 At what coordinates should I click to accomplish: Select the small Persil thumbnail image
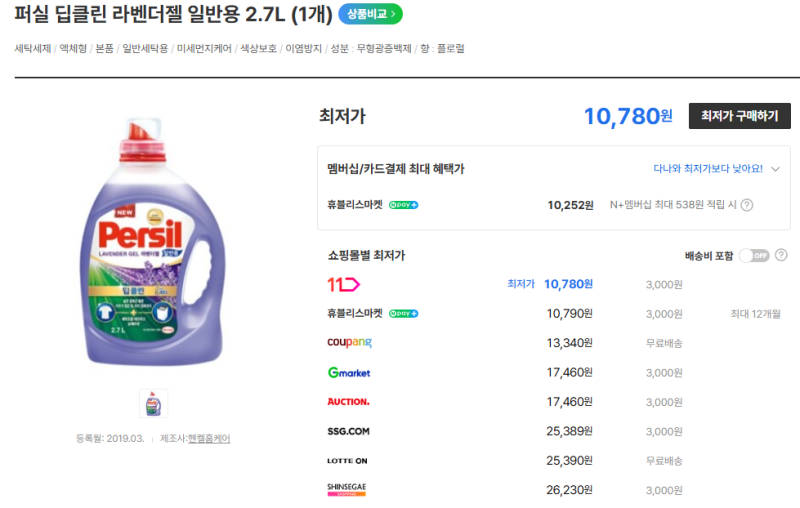pos(153,403)
